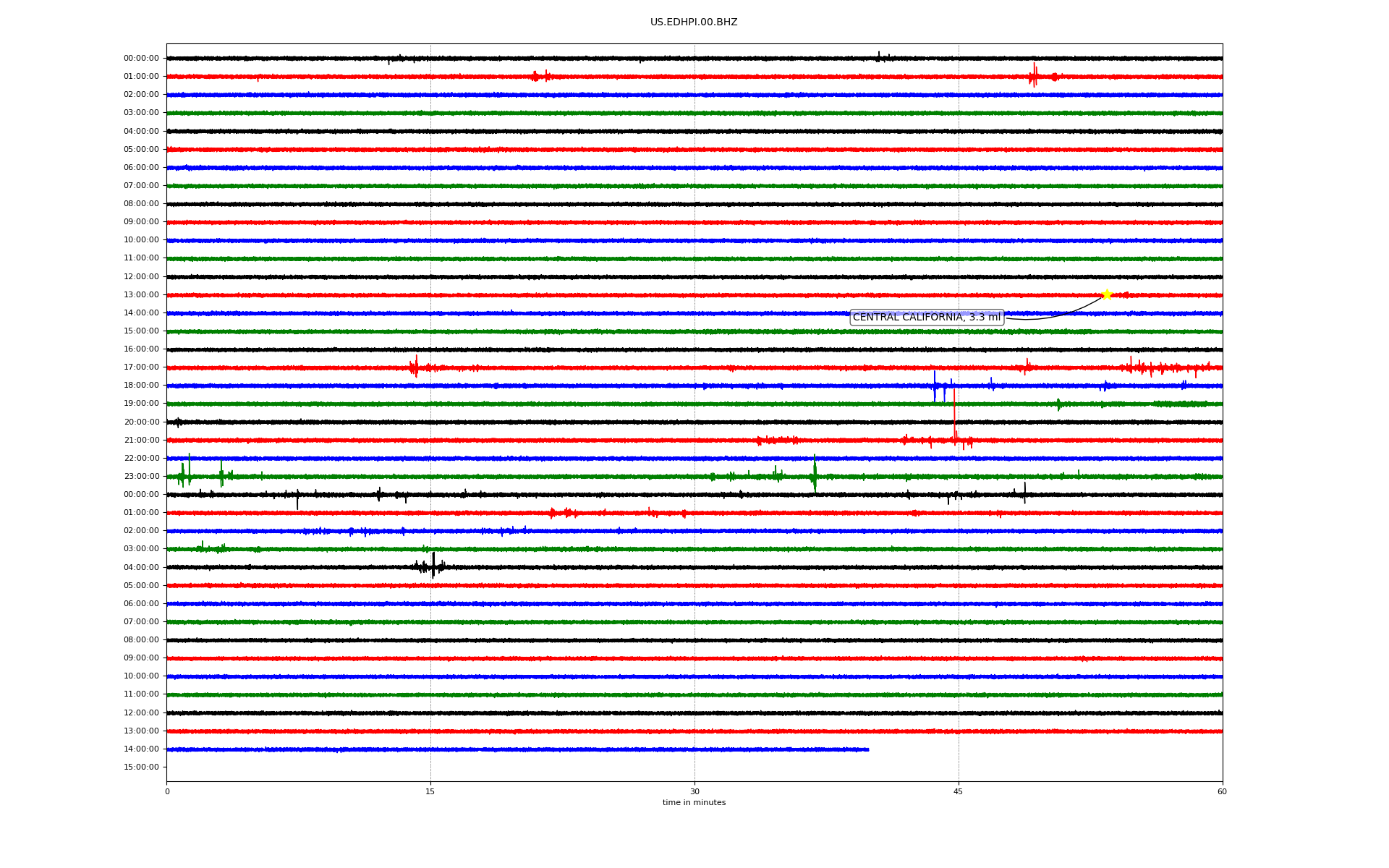Click the red burst near minute 14 on the 17:00:00 trace
The height and width of the screenshot is (868, 1389).
point(415,367)
